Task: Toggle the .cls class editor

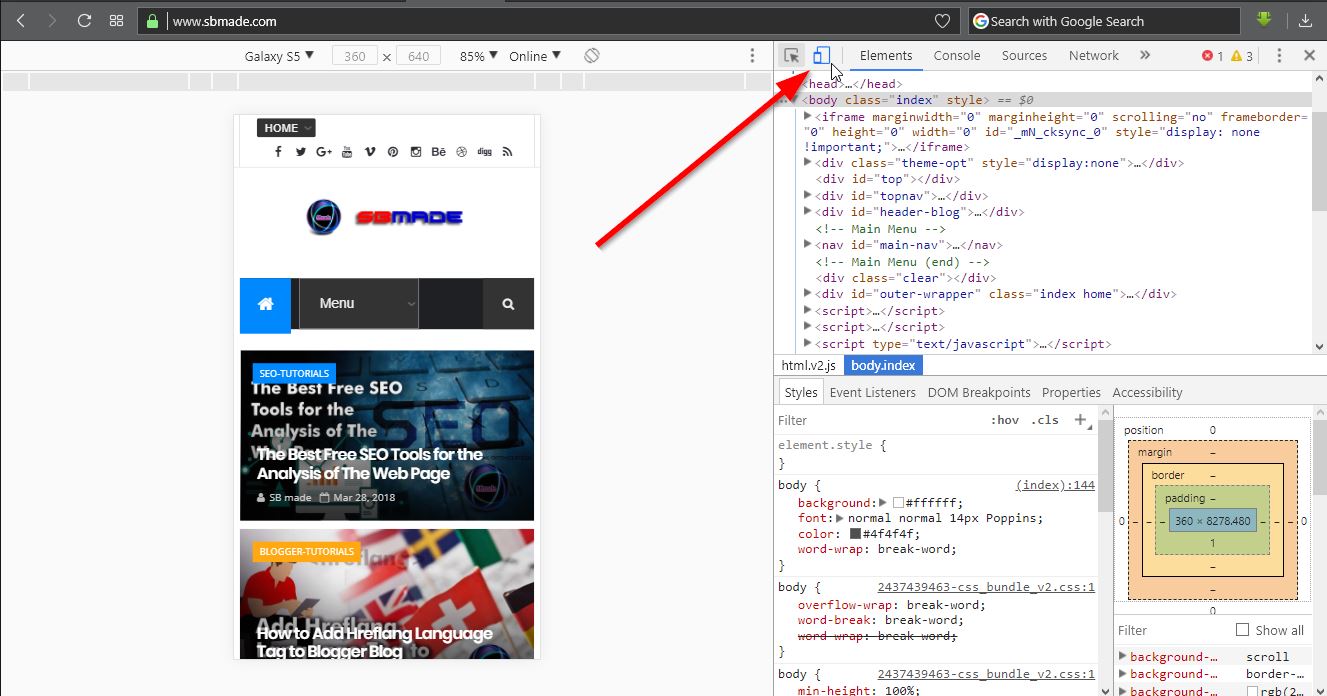Action: (1046, 420)
